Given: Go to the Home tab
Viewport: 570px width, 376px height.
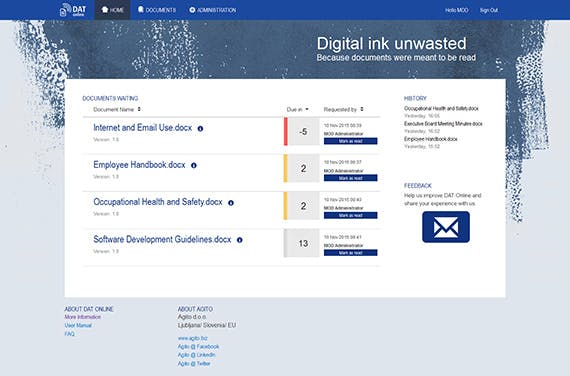Looking at the screenshot, I should [112, 10].
